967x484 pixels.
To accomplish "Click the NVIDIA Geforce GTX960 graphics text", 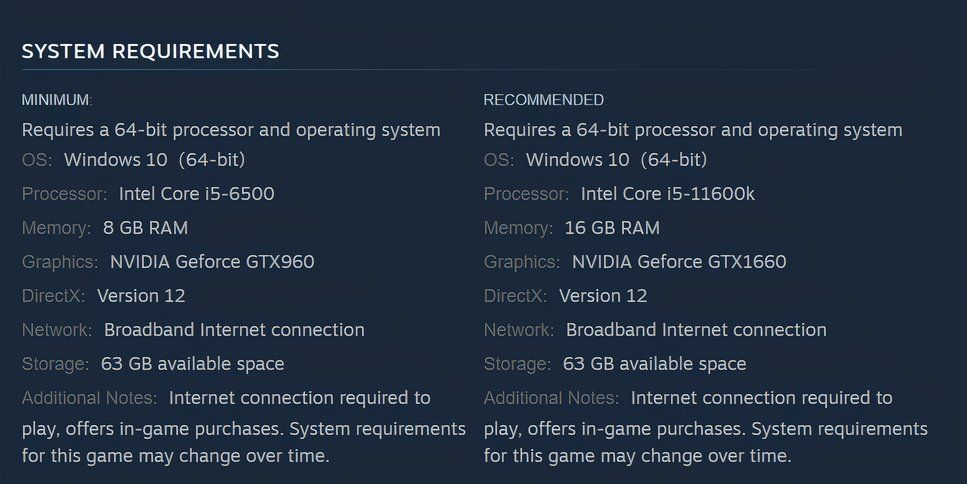I will click(212, 262).
